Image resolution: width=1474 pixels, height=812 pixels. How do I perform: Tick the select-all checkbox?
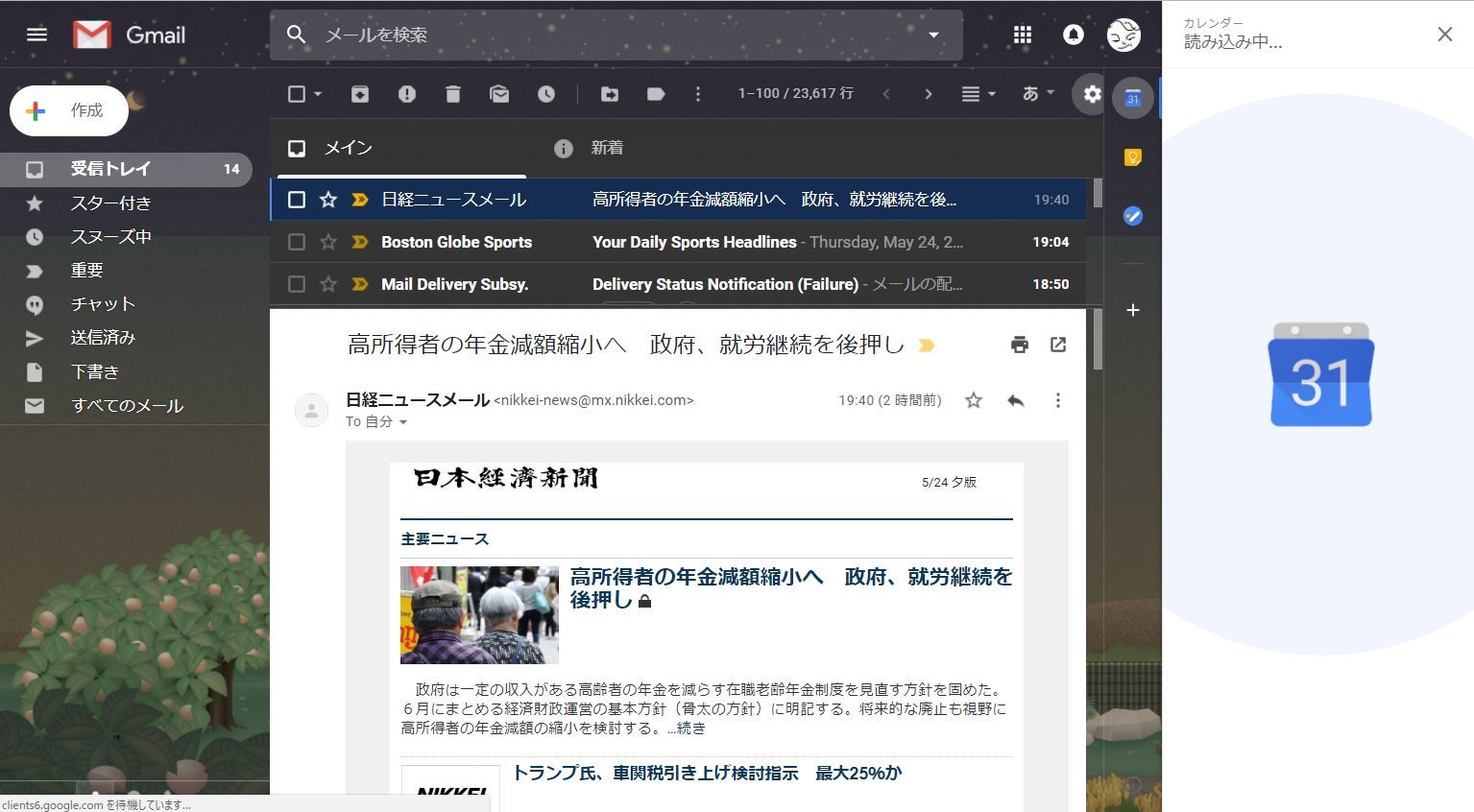(x=297, y=93)
